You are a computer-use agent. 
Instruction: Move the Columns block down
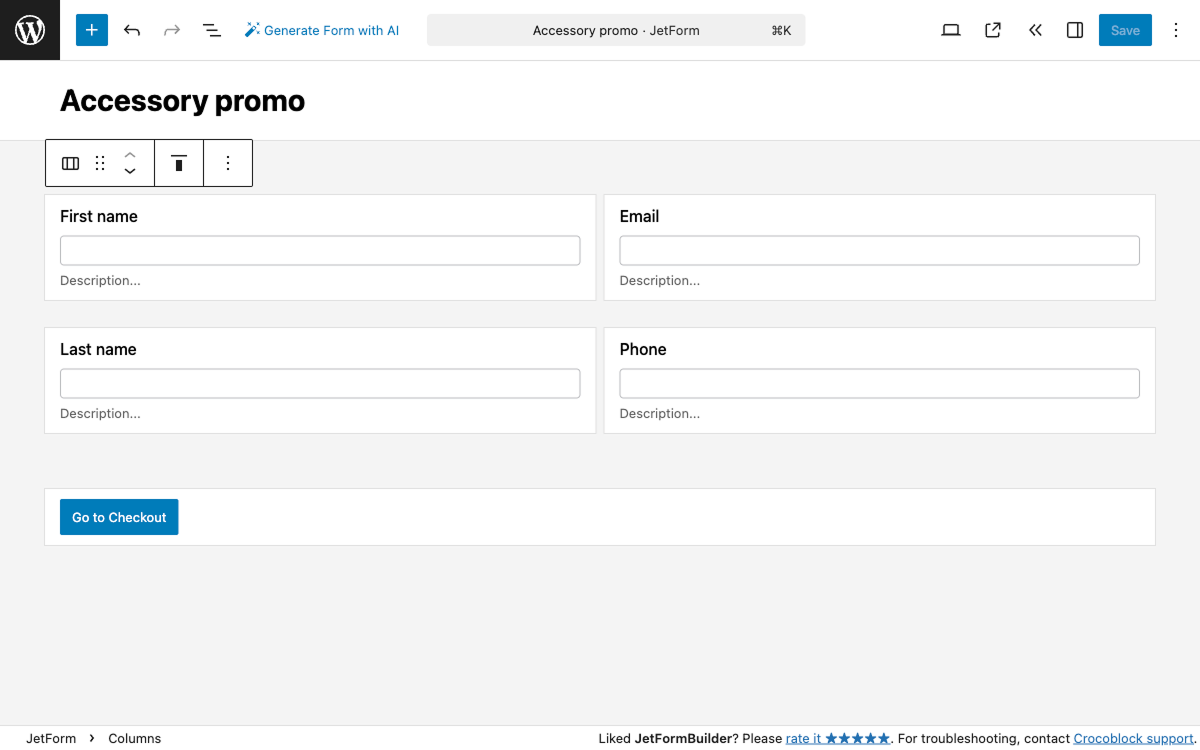[130, 170]
